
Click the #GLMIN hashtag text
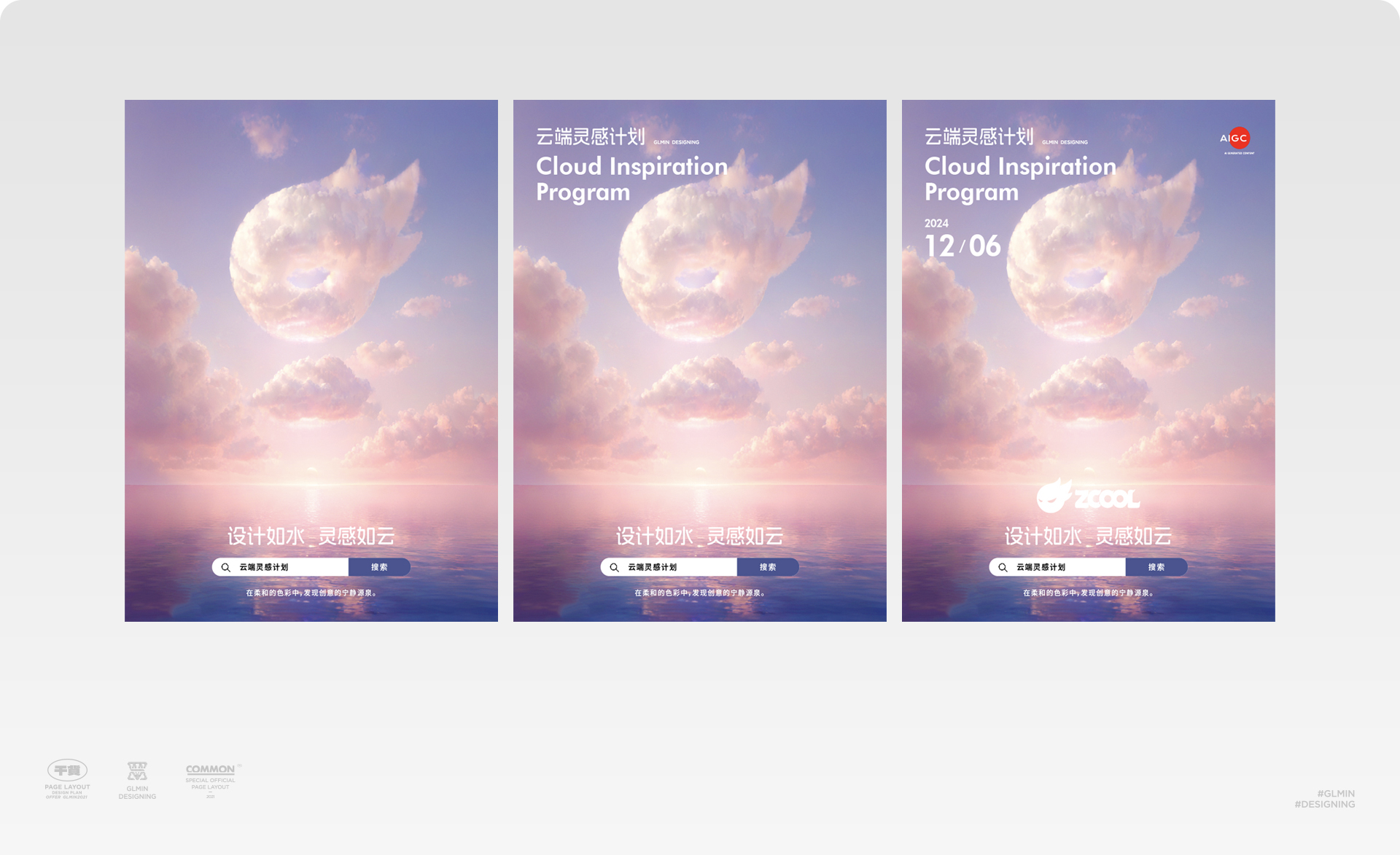(x=1336, y=794)
